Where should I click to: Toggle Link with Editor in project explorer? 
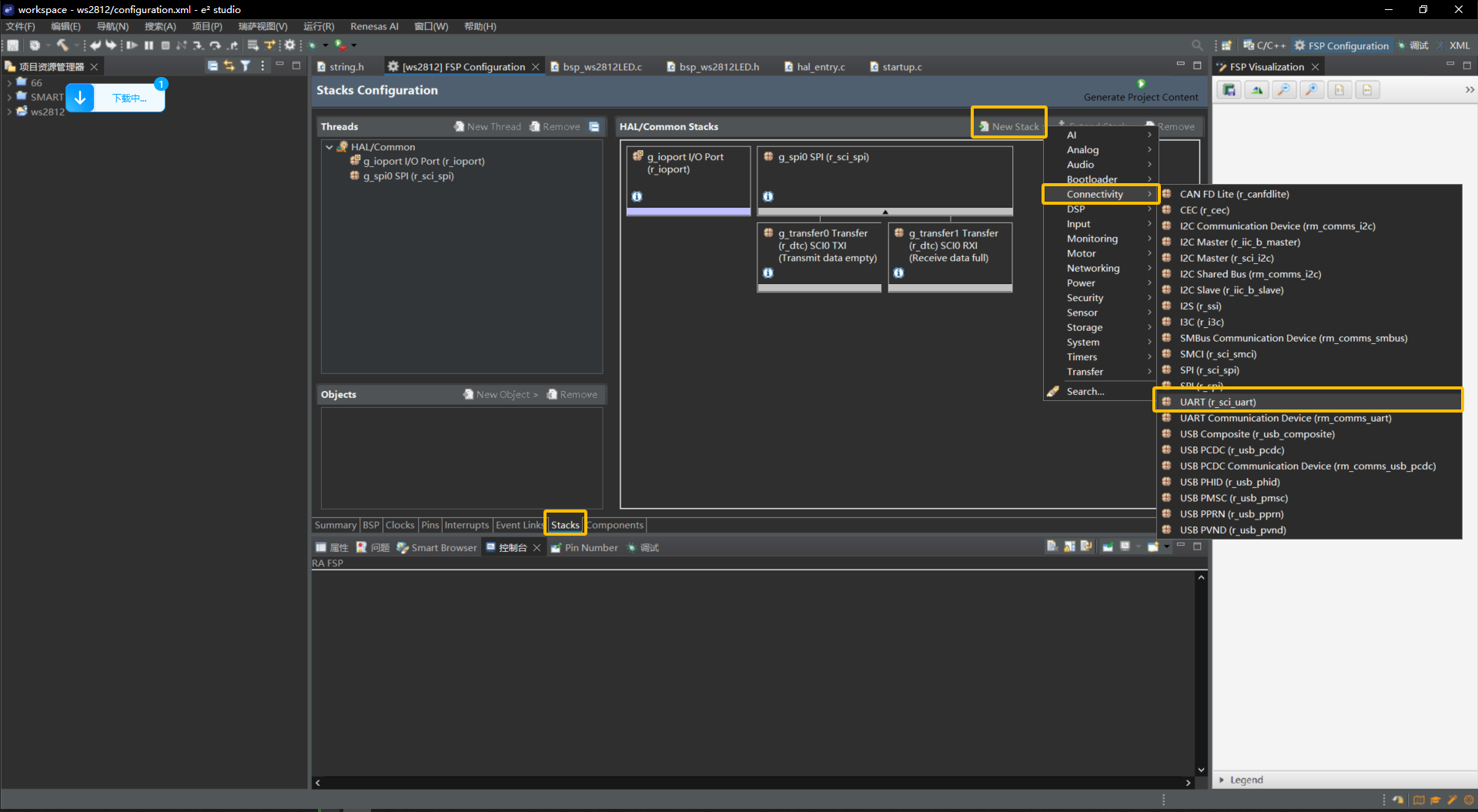(229, 66)
